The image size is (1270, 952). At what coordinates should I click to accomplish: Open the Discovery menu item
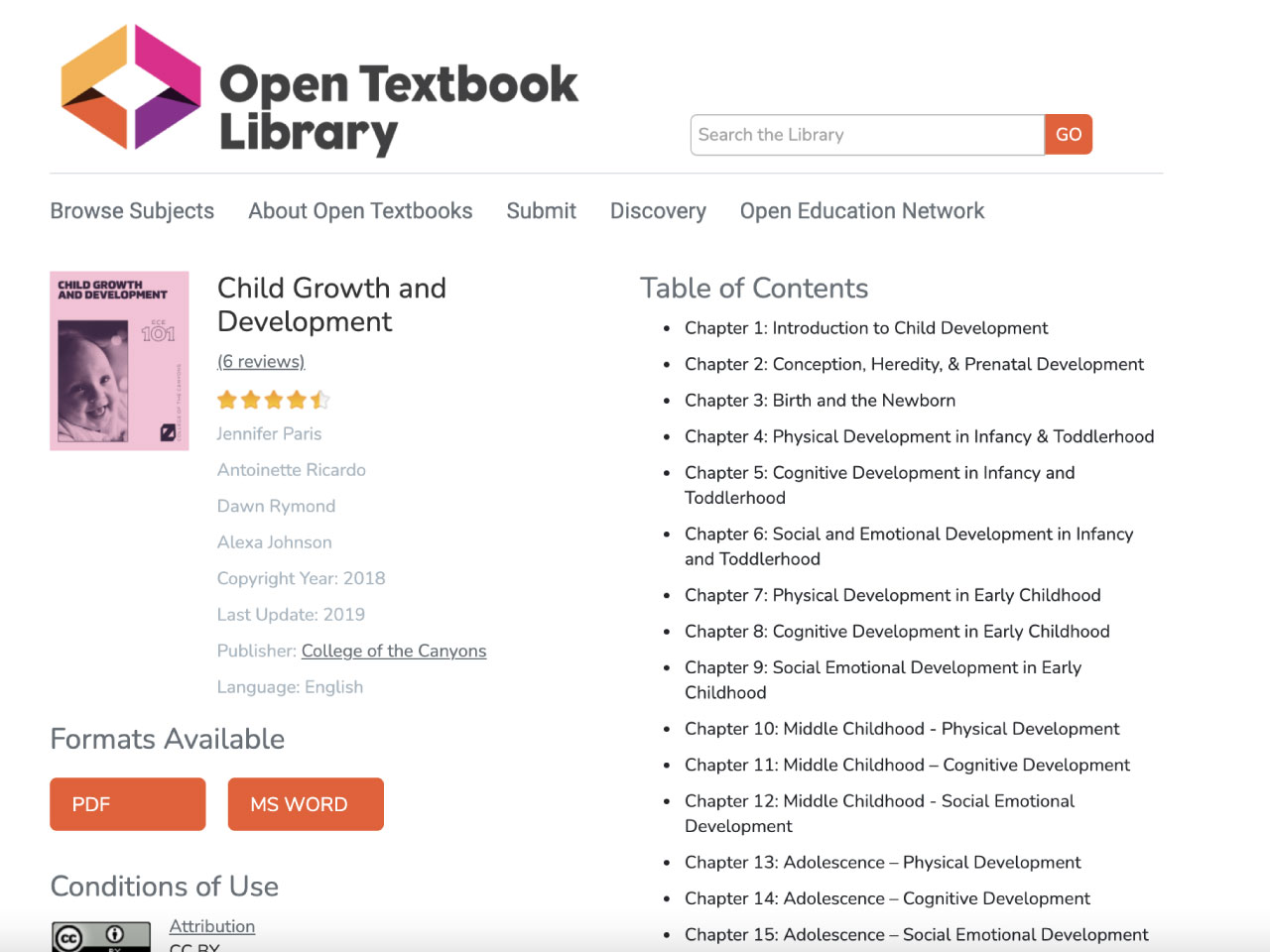coord(658,211)
